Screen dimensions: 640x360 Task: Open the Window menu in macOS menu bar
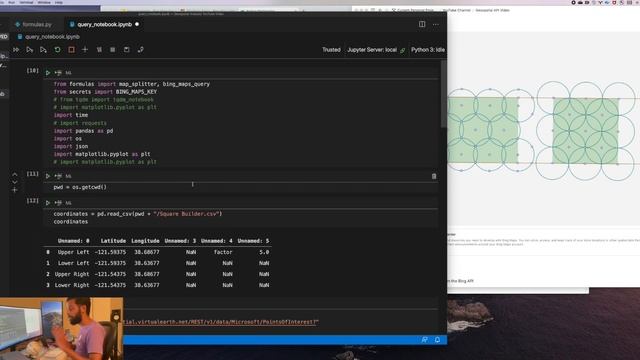[x=44, y=2]
